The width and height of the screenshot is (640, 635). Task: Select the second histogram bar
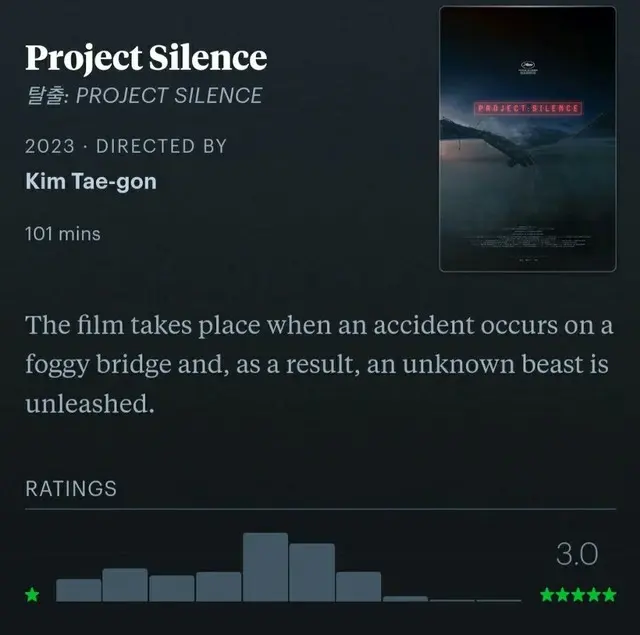pyautogui.click(x=125, y=585)
